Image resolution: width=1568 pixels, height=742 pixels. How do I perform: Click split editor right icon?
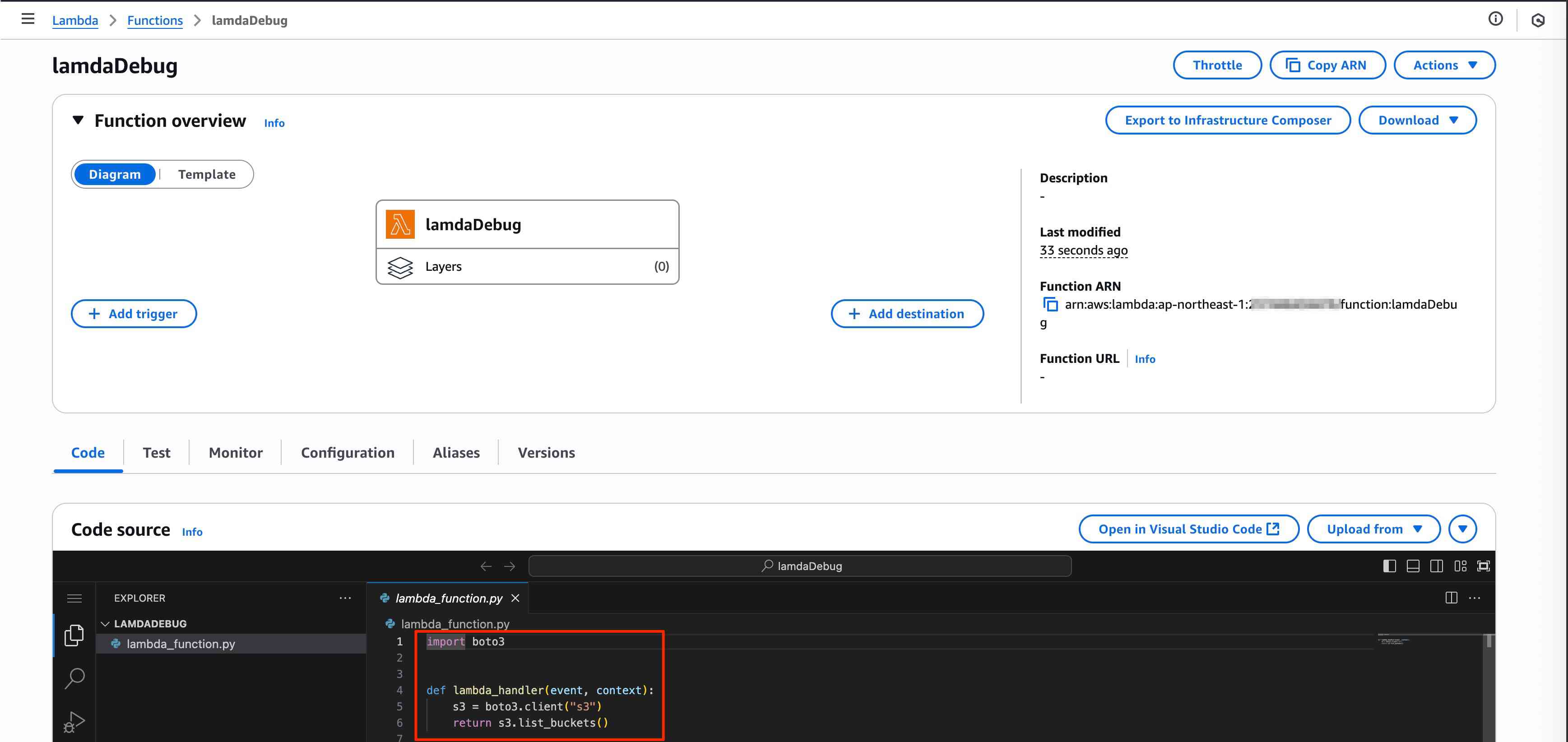[x=1451, y=598]
